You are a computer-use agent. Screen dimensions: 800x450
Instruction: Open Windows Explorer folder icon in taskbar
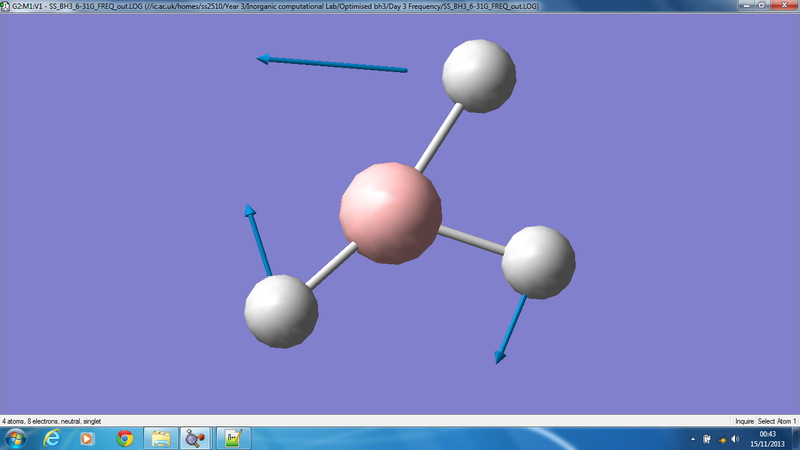tap(161, 439)
